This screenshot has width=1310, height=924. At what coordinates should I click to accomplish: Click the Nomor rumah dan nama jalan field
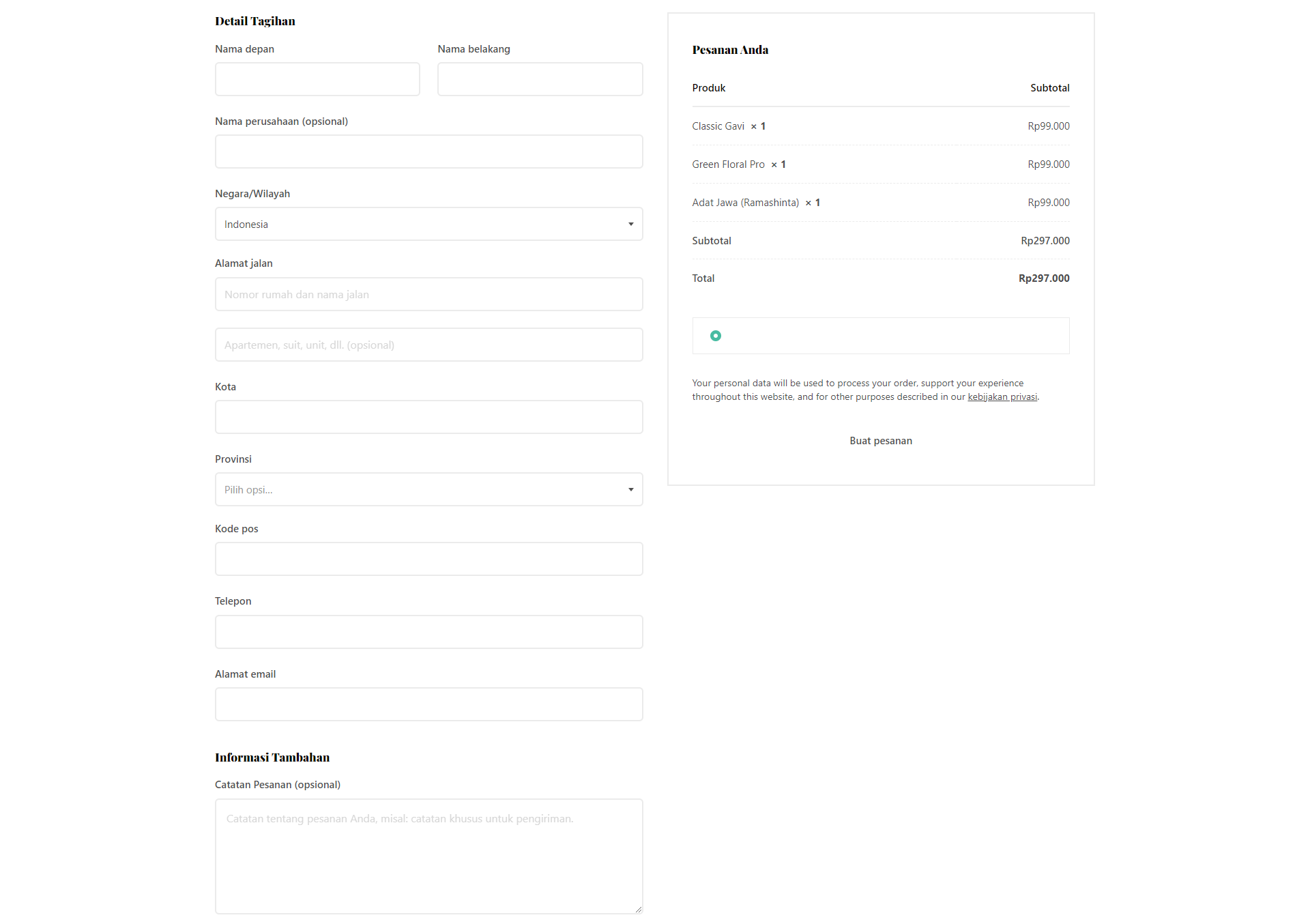pyautogui.click(x=428, y=295)
